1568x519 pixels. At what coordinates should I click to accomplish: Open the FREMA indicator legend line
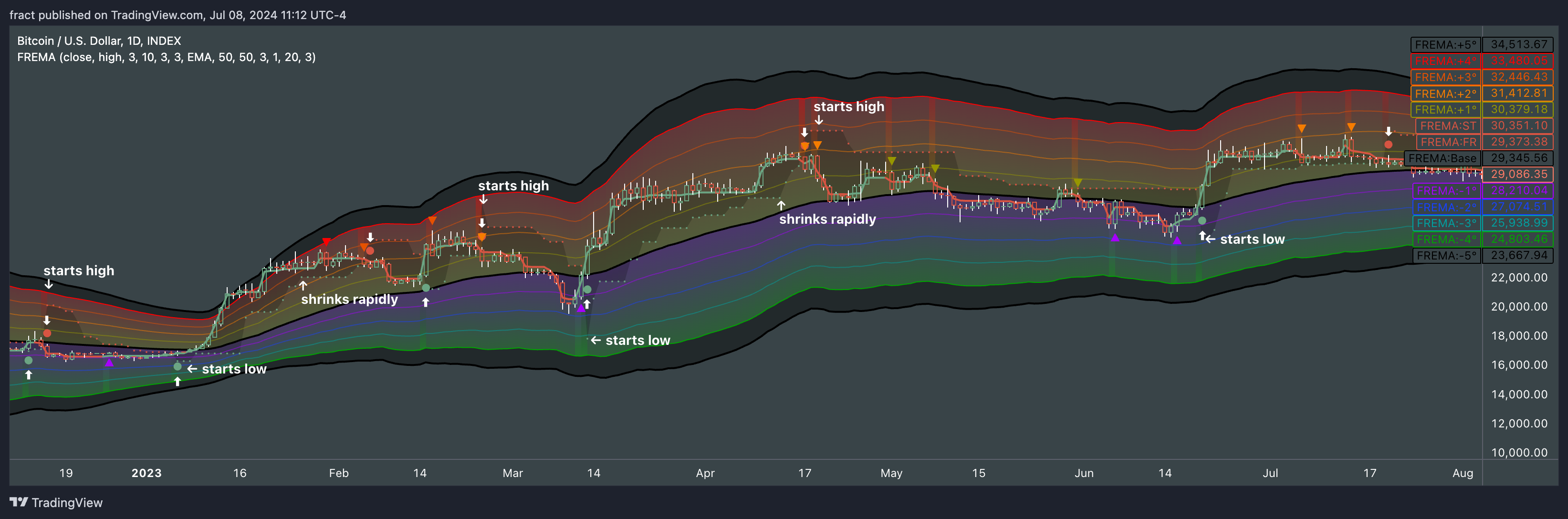pos(166,57)
